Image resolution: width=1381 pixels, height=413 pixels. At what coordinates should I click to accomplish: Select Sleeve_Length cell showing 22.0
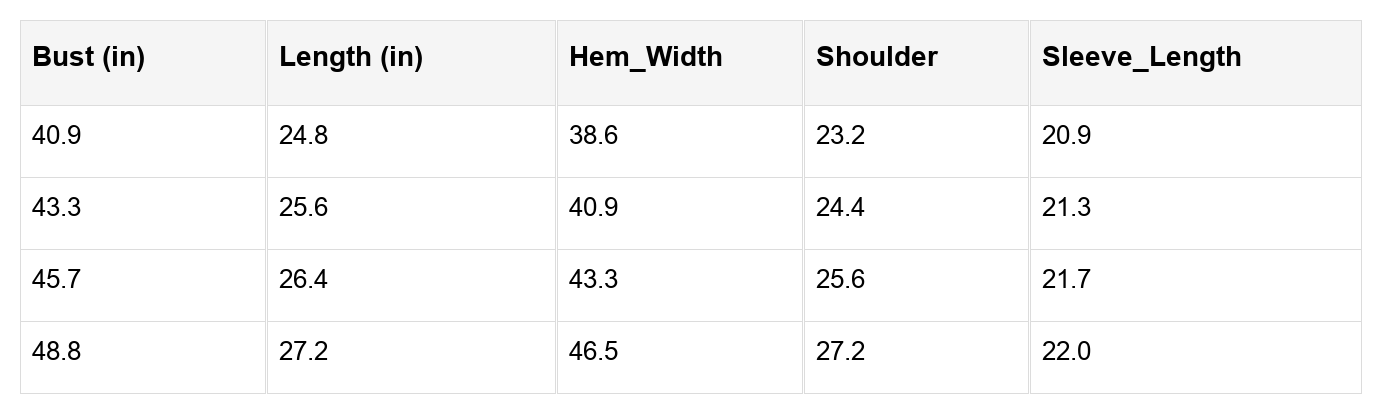pos(1066,352)
